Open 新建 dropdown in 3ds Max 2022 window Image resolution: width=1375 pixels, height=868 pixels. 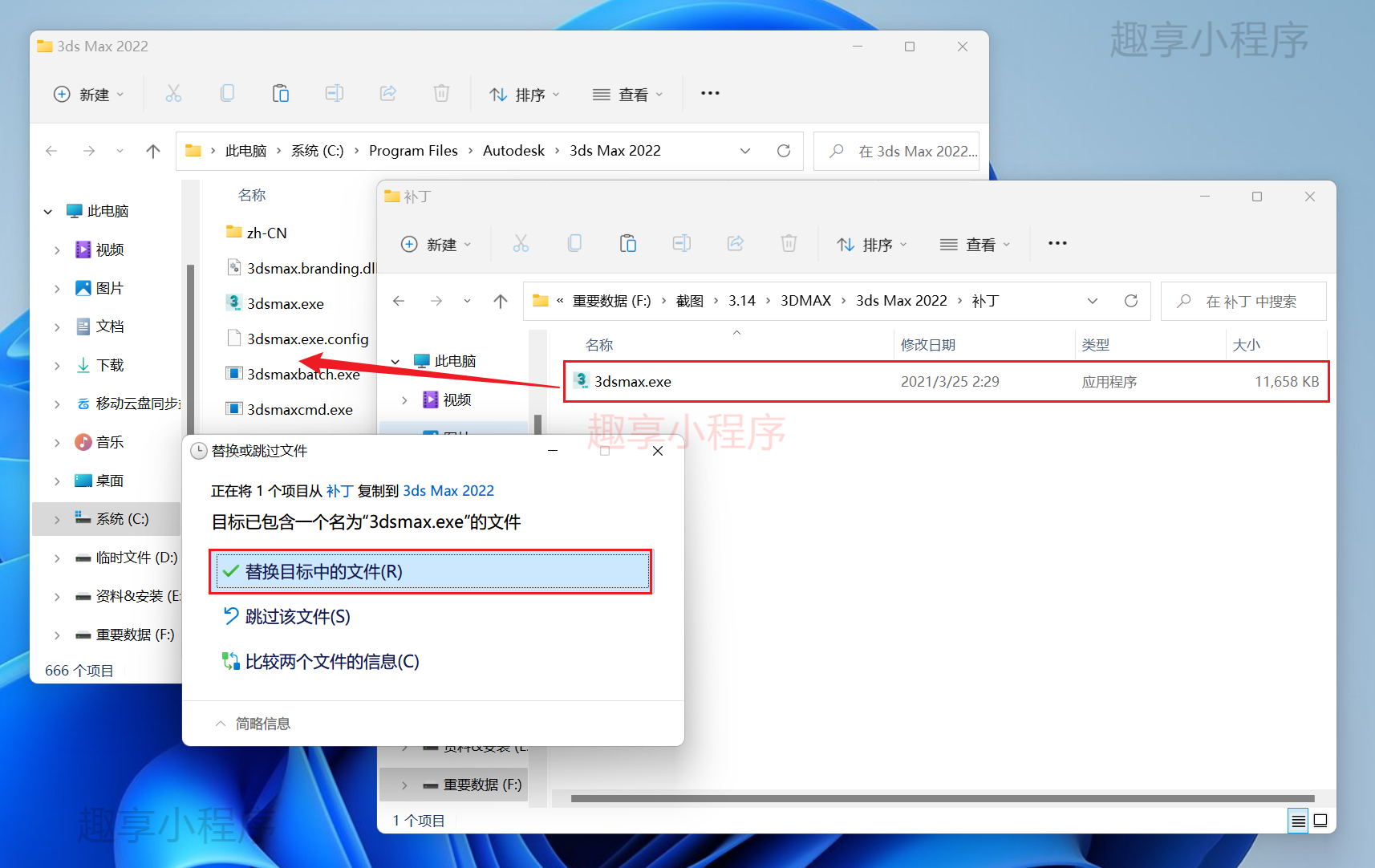click(88, 94)
